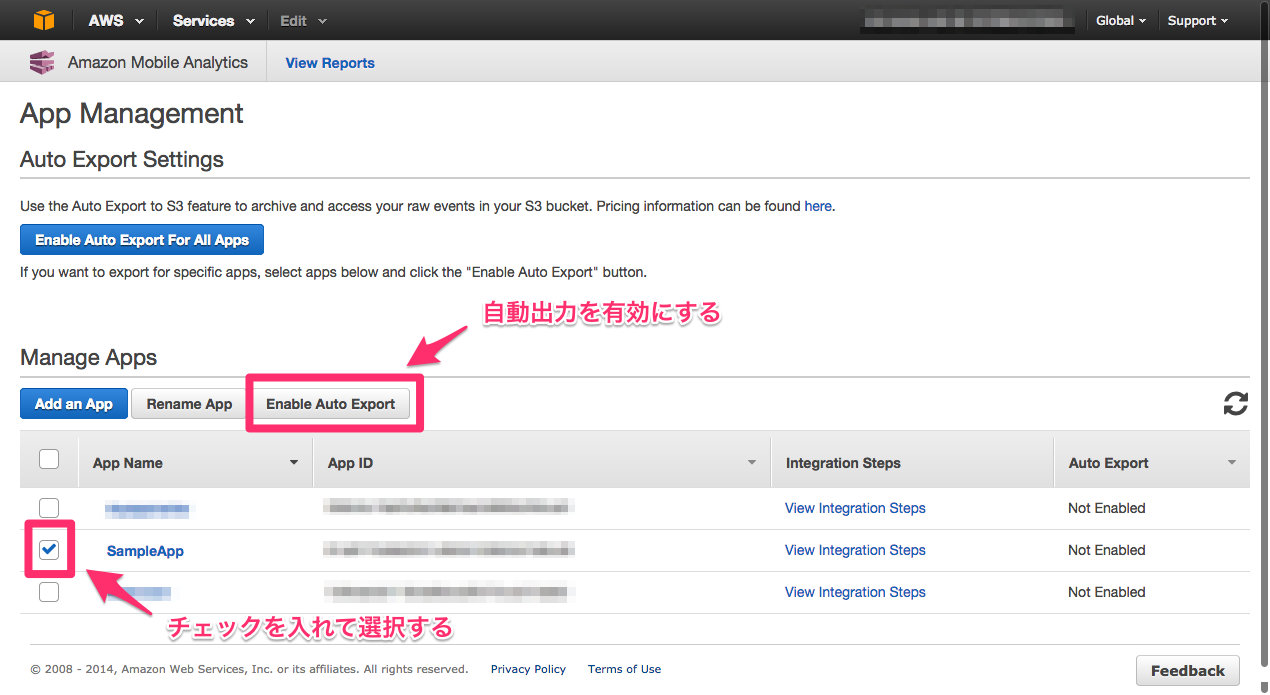Click the Feedback button
Image resolution: width=1270 pixels, height=695 pixels.
1187,670
